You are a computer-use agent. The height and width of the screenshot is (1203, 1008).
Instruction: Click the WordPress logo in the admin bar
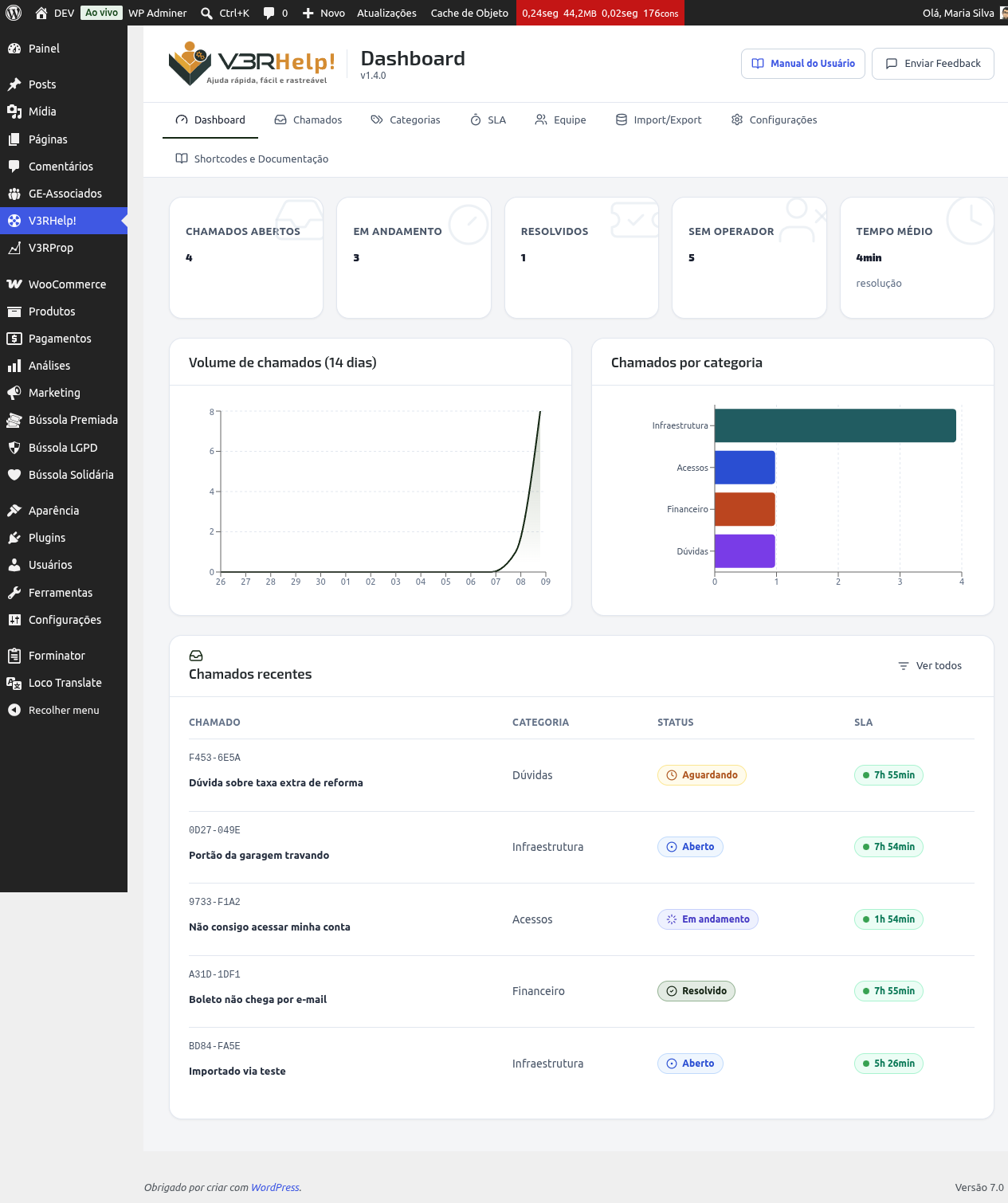tap(14, 13)
